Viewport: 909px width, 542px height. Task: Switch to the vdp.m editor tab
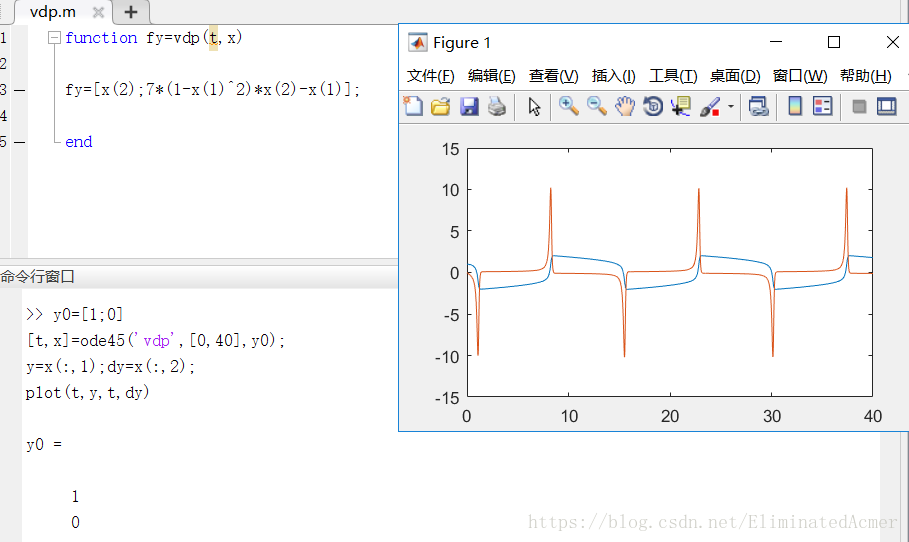point(53,12)
